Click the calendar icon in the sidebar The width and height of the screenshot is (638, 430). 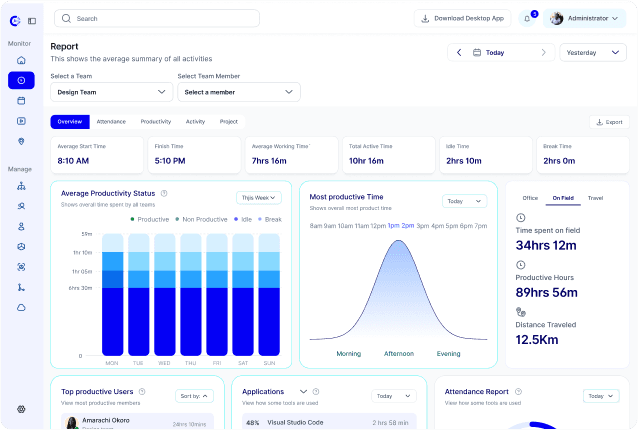coord(21,101)
